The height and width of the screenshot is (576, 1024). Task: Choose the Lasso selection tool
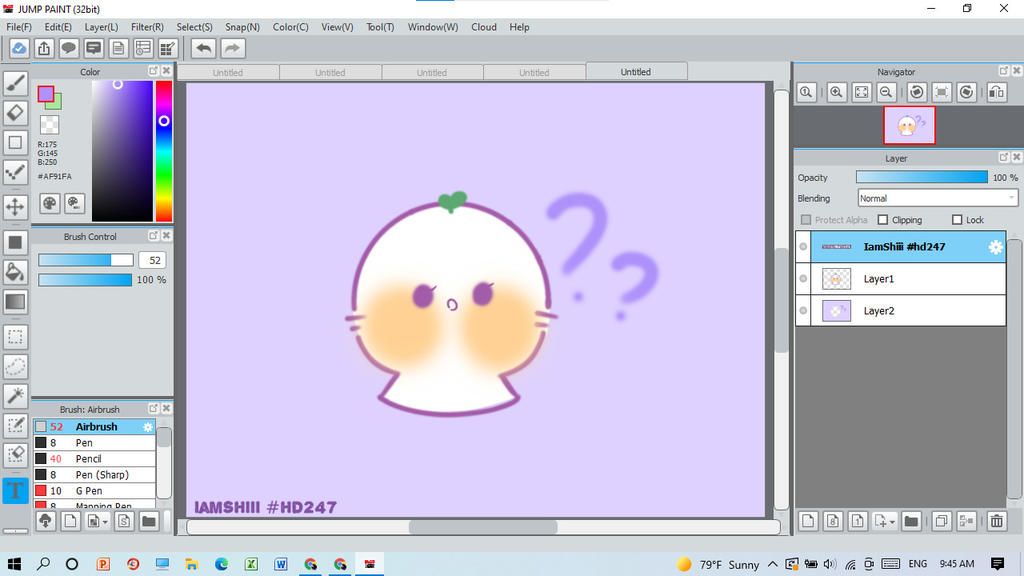[x=15, y=366]
